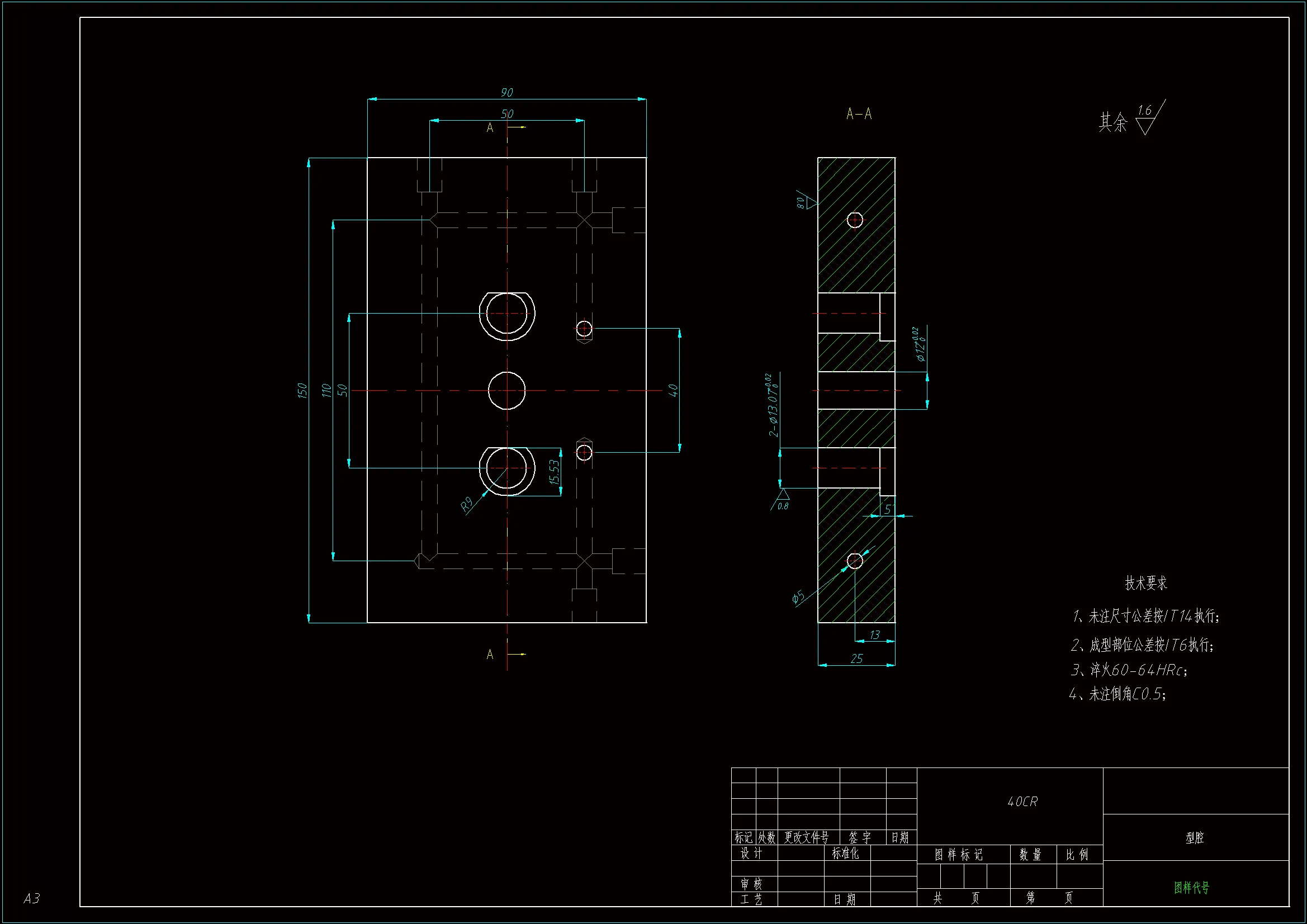Select the 型腔 part name cell

point(1194,837)
